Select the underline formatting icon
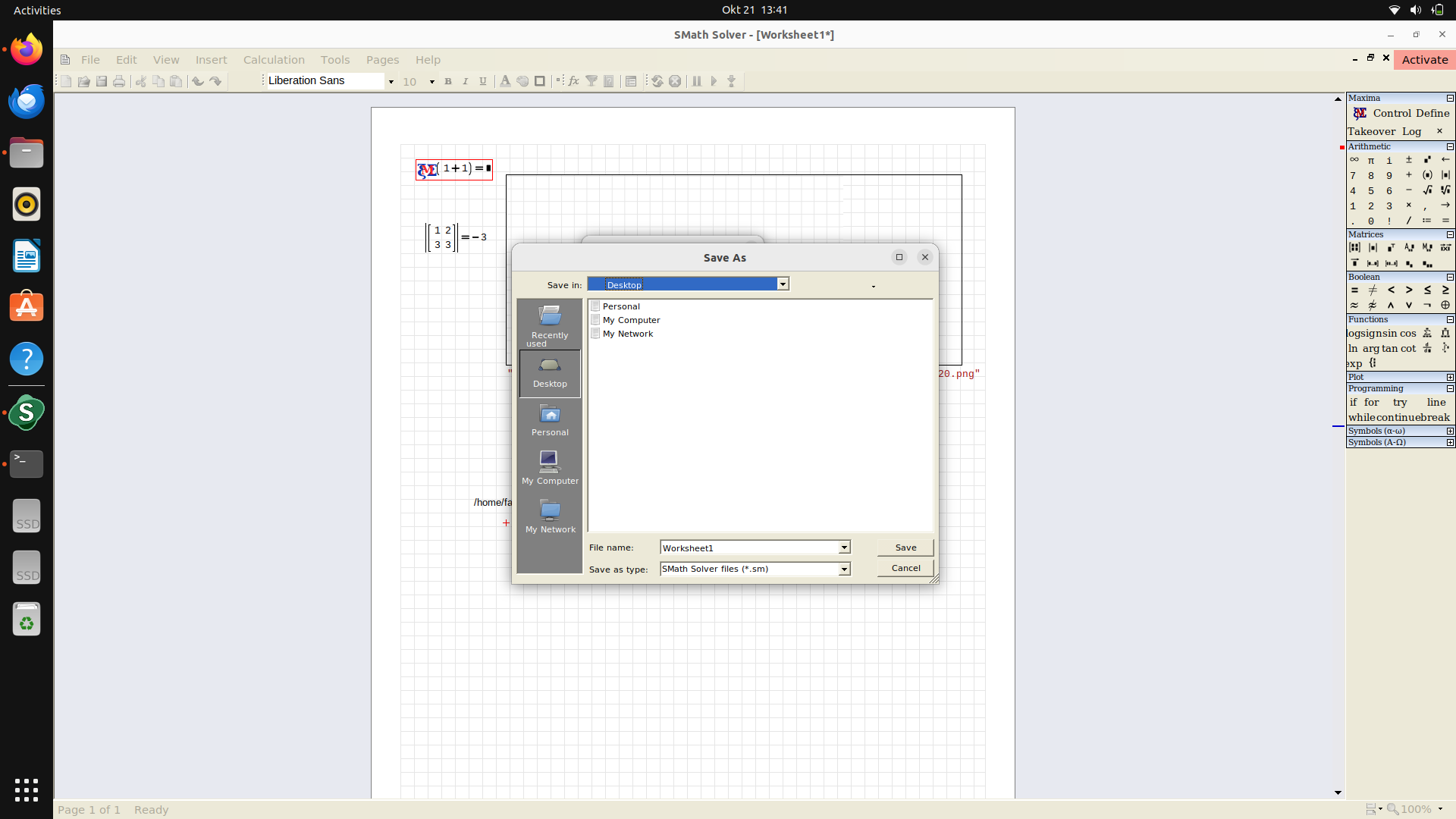1456x819 pixels. [x=482, y=81]
